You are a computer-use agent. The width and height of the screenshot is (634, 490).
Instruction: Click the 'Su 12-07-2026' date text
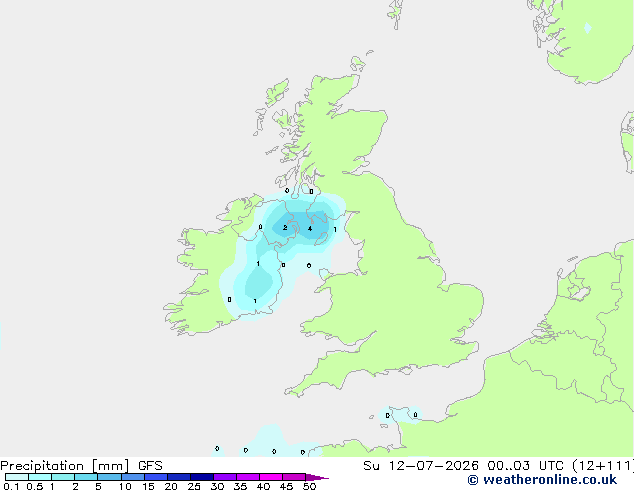(x=421, y=466)
